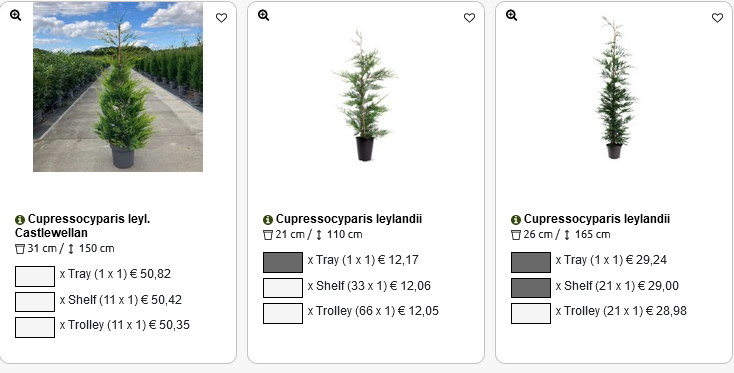Favorite the 110 cm Cupressocyparis leylandii
The width and height of the screenshot is (734, 373).
coord(470,18)
